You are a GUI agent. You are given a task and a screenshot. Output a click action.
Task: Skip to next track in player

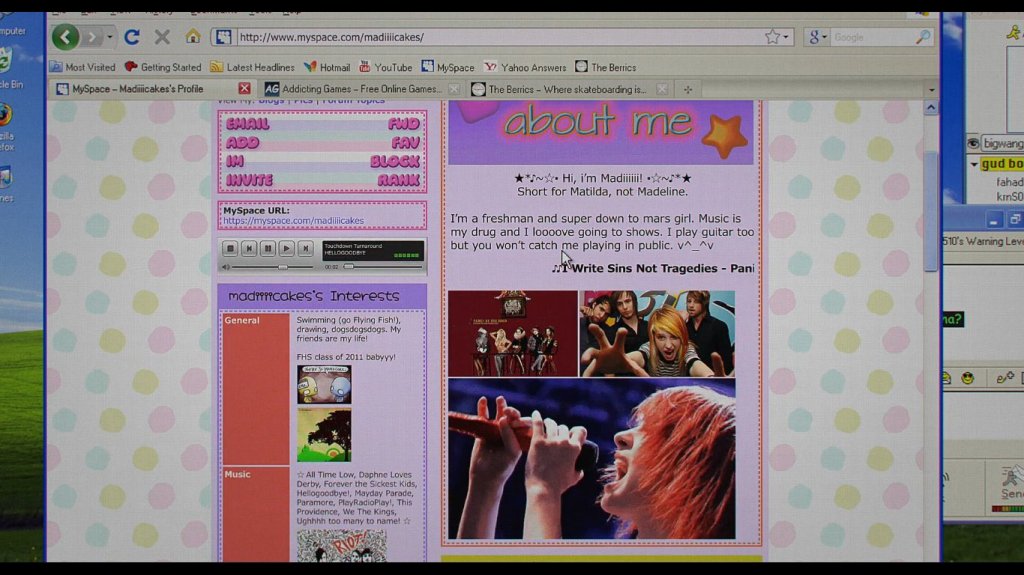click(305, 248)
